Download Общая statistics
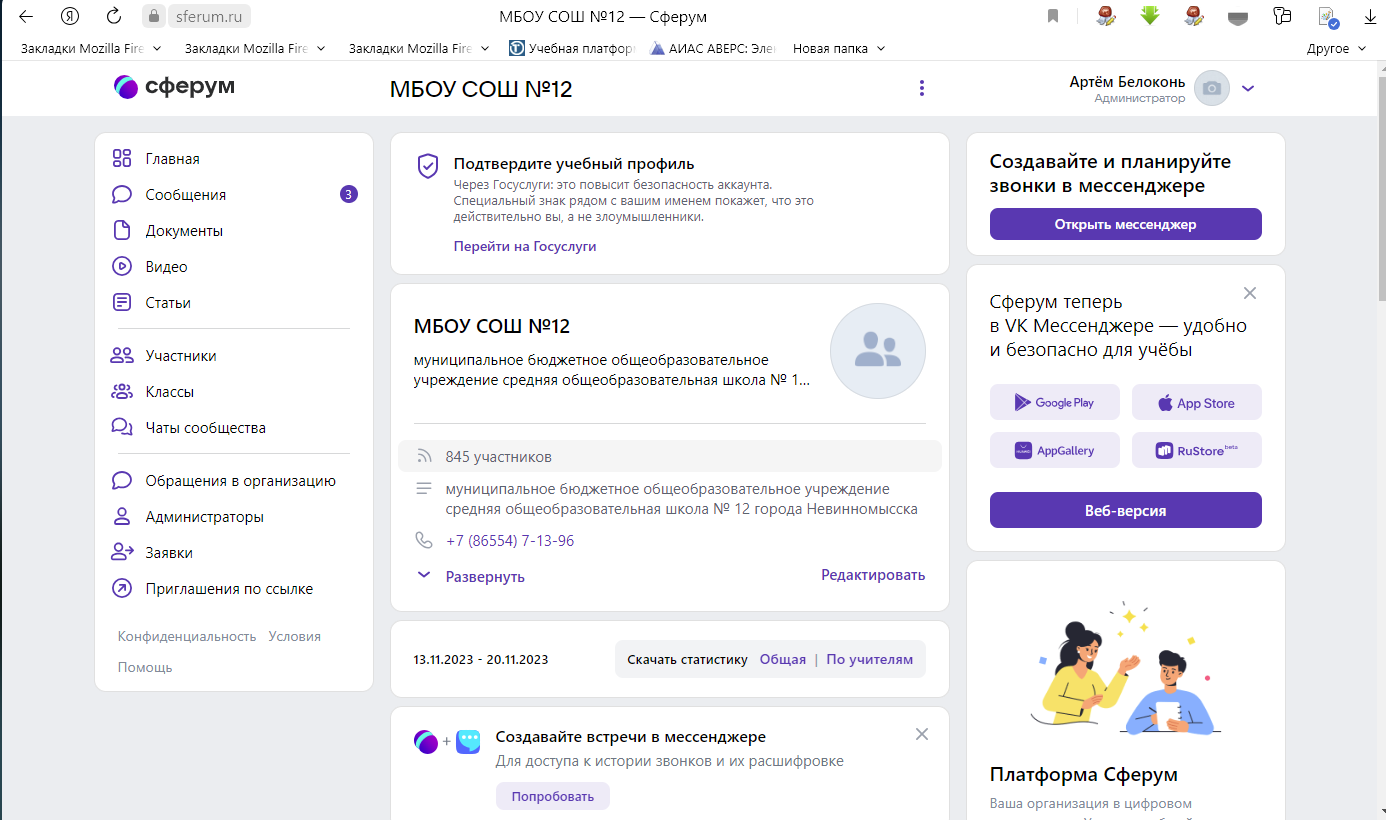This screenshot has width=1386, height=820. click(x=783, y=659)
